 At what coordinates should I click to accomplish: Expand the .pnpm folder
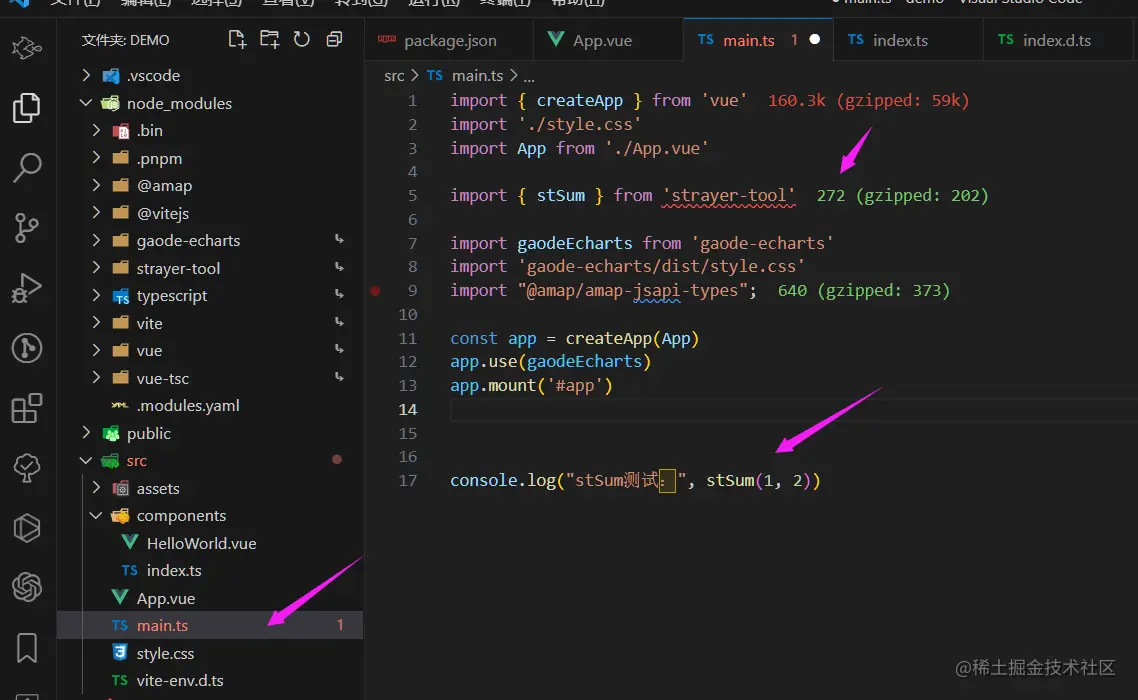pos(97,158)
